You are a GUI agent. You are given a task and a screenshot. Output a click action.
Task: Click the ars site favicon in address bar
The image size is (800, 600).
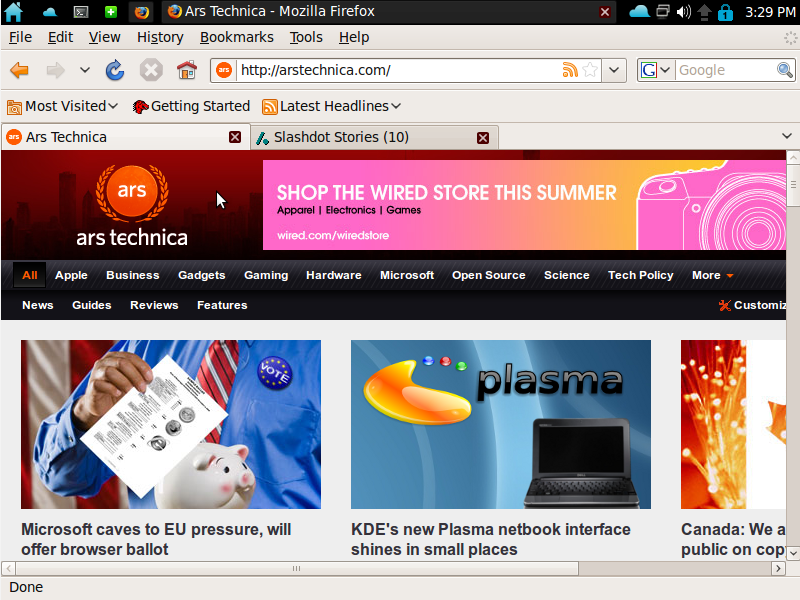(224, 70)
